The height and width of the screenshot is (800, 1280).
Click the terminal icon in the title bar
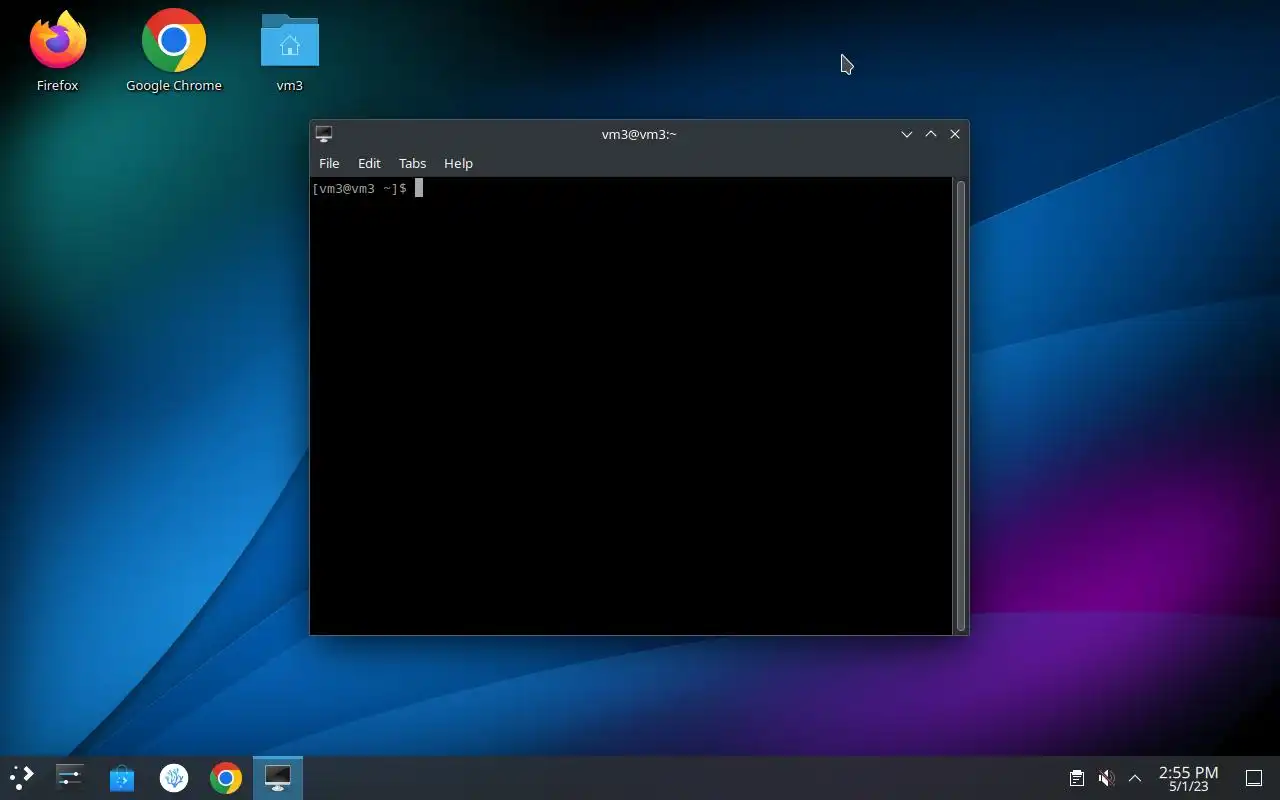click(324, 134)
